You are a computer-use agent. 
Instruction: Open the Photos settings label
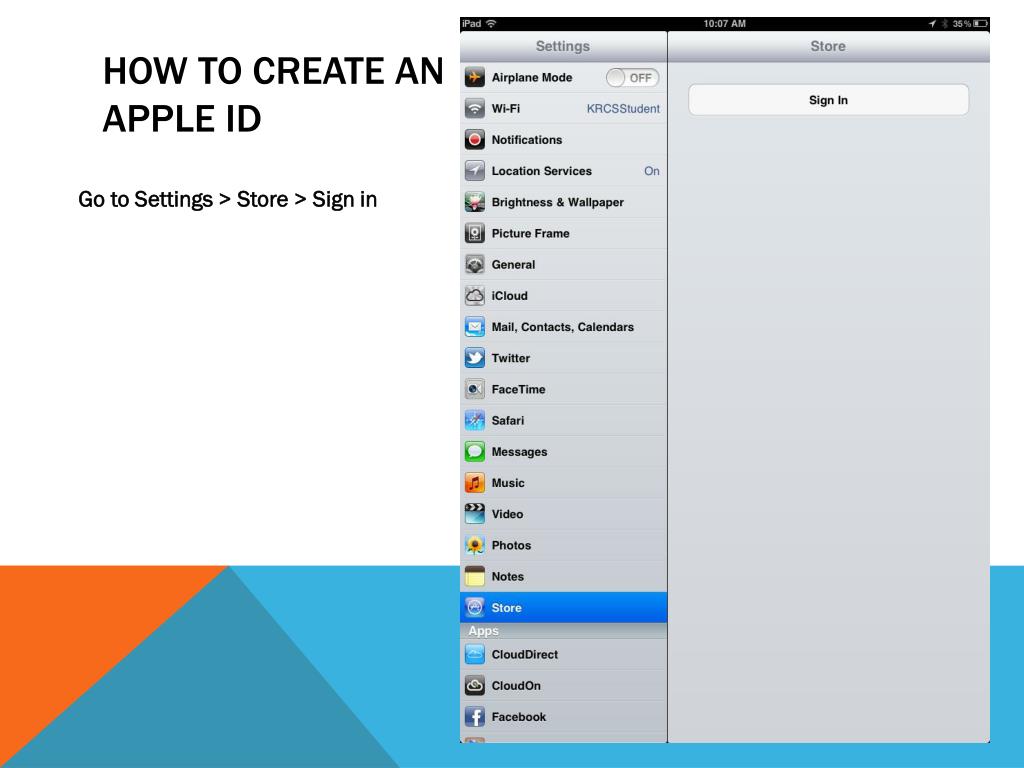click(511, 545)
